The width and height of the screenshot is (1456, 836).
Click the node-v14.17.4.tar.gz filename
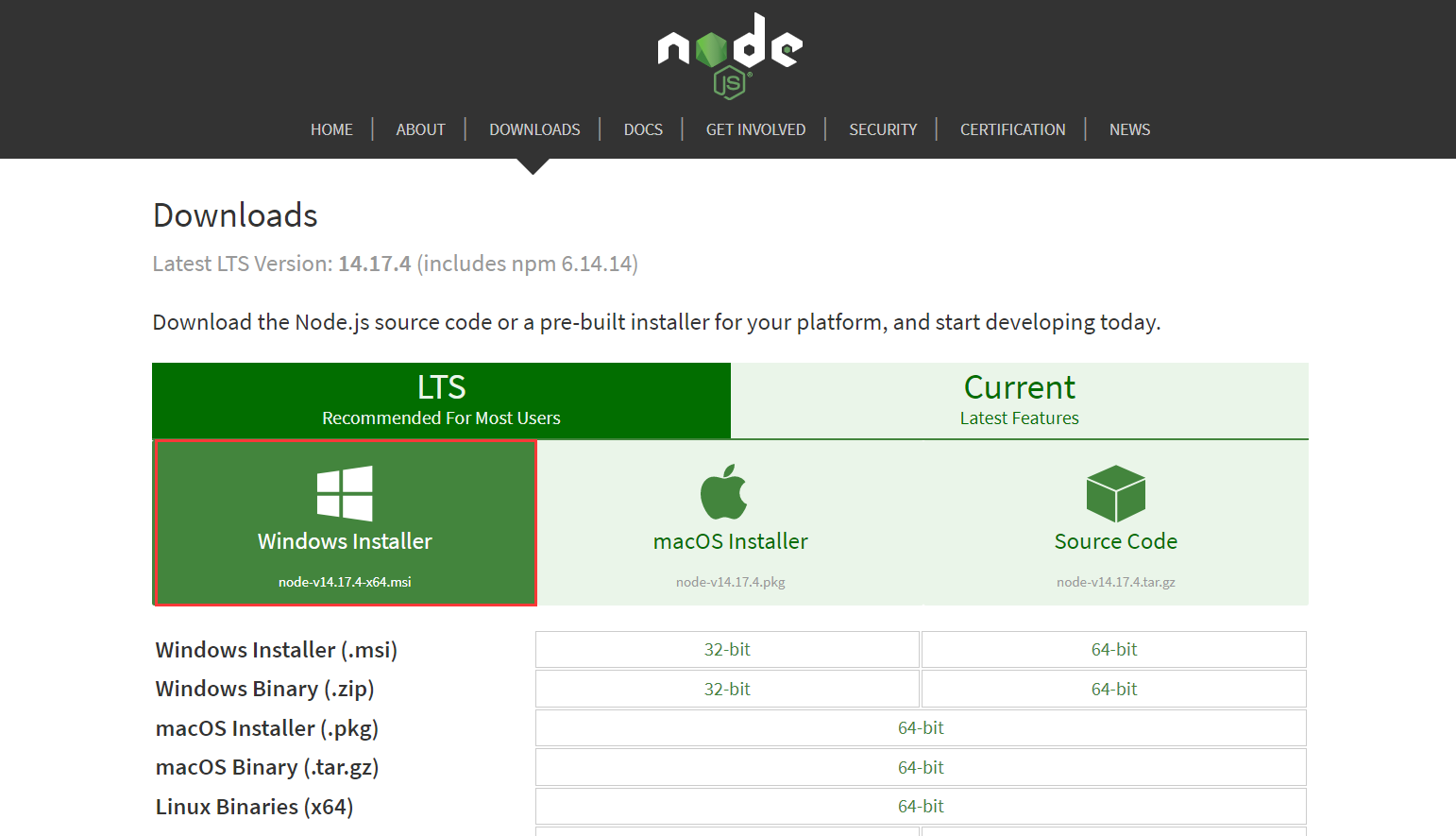coord(1116,582)
